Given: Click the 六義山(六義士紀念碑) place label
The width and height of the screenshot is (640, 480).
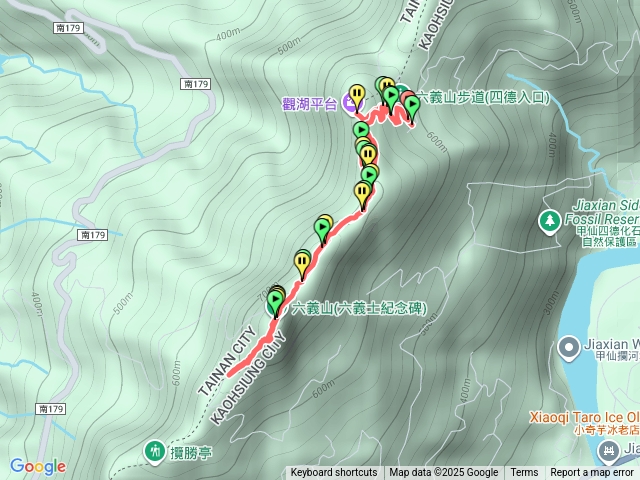Looking at the screenshot, I should point(359,308).
